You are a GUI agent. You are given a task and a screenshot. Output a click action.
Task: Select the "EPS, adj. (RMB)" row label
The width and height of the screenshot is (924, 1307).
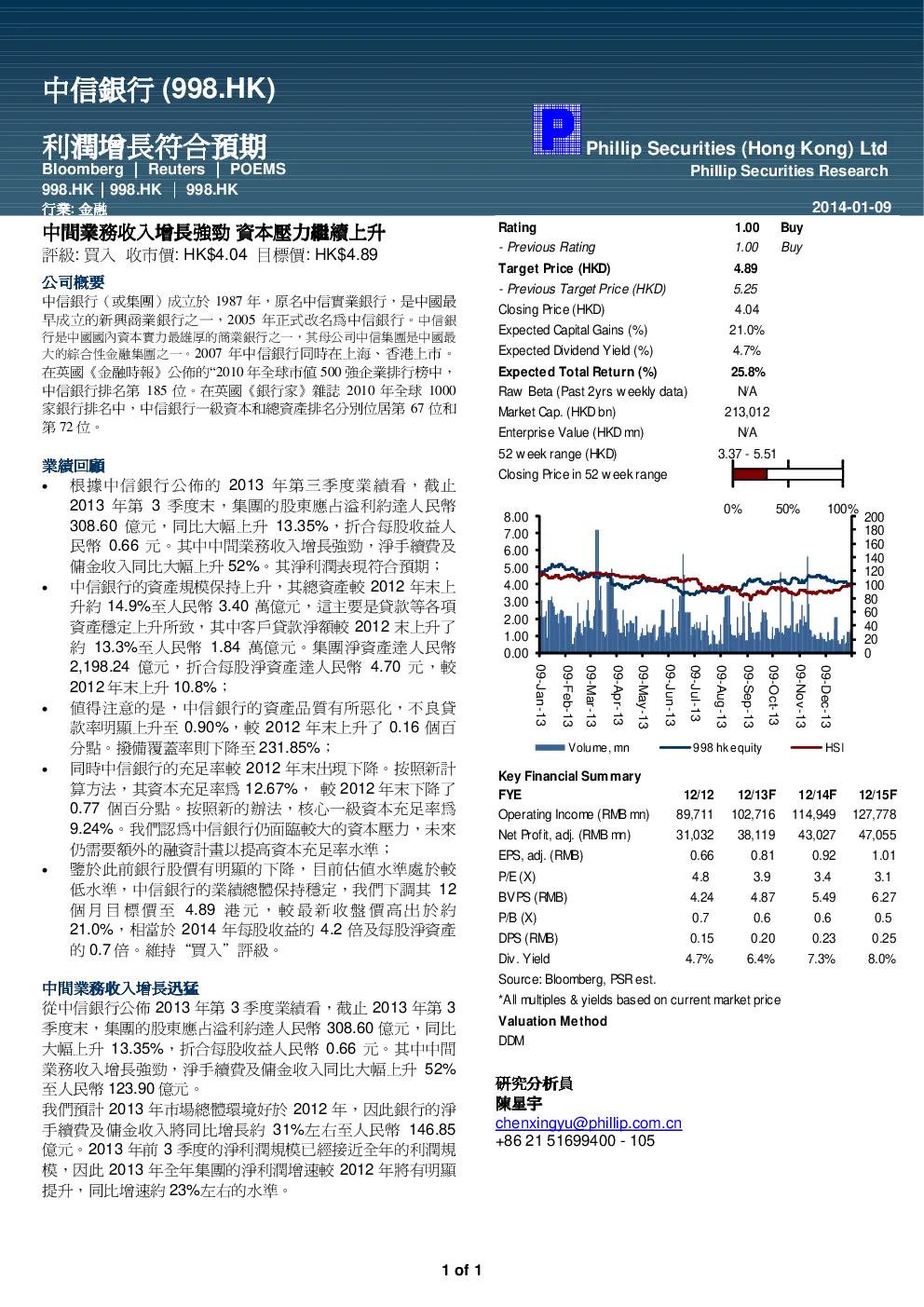pyautogui.click(x=541, y=856)
